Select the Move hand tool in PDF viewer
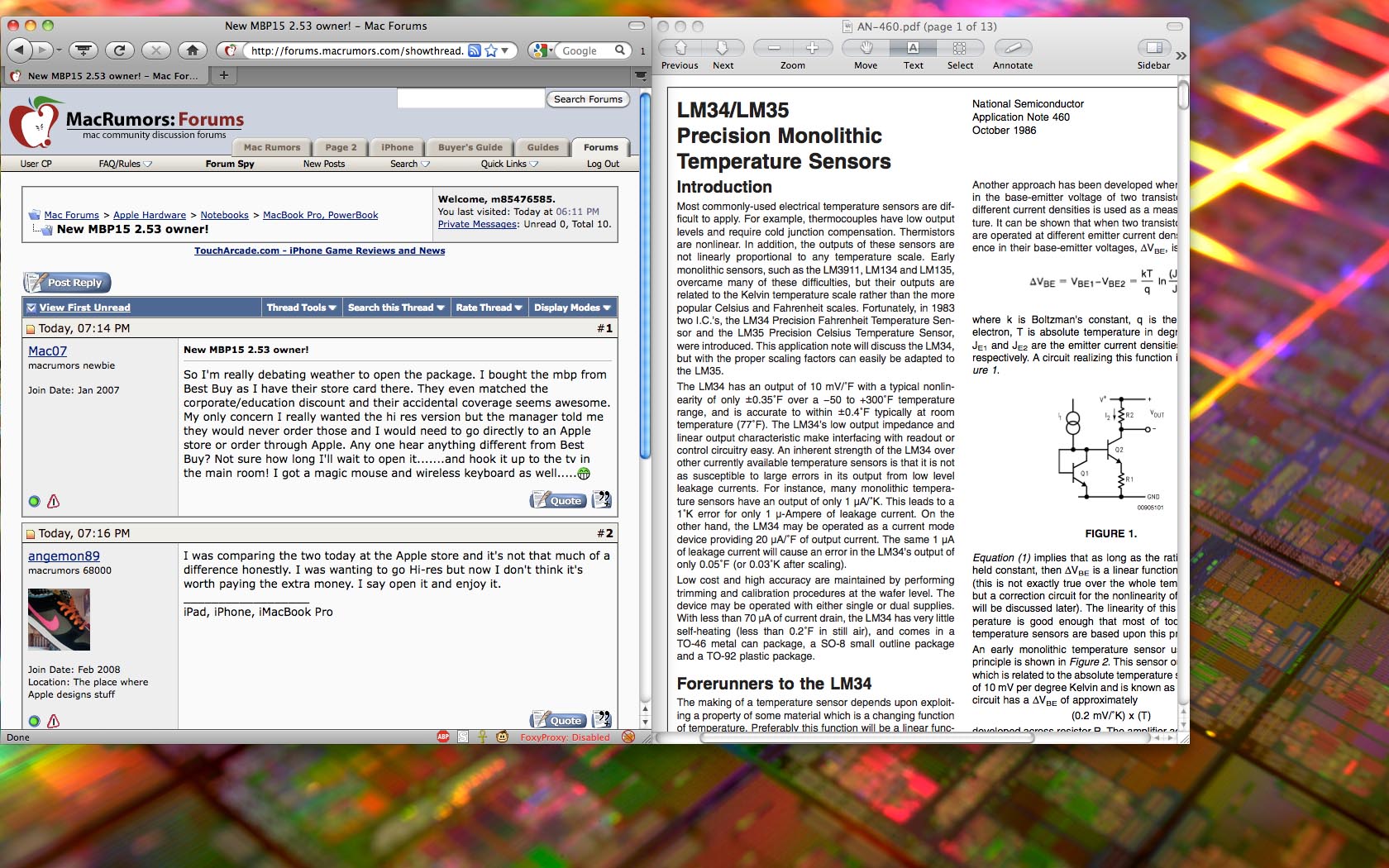Image resolution: width=1389 pixels, height=868 pixels. [x=866, y=48]
